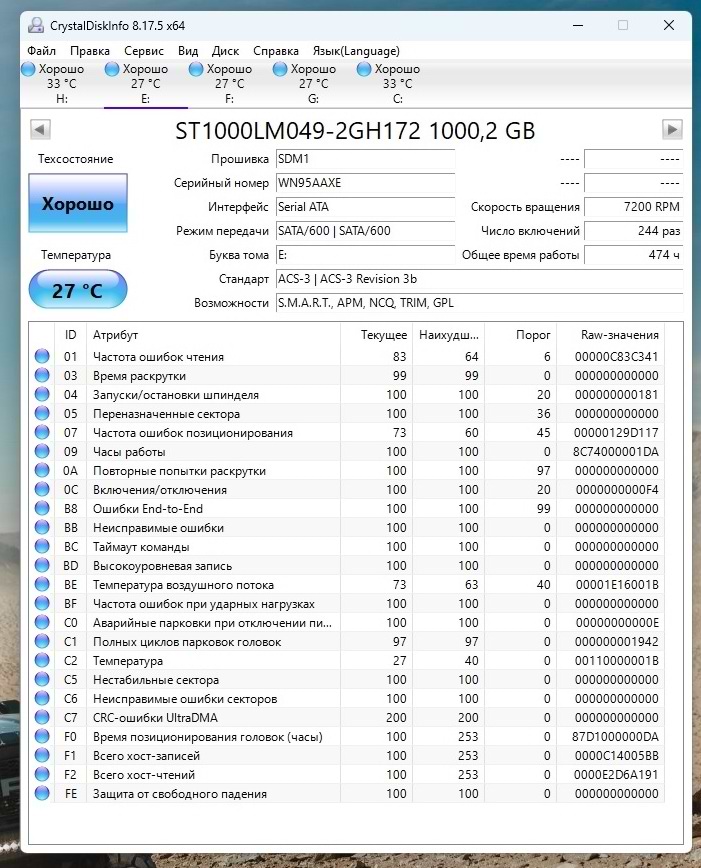This screenshot has width=701, height=868.
Task: Click status orb for attribute F0 row
Action: click(x=42, y=736)
